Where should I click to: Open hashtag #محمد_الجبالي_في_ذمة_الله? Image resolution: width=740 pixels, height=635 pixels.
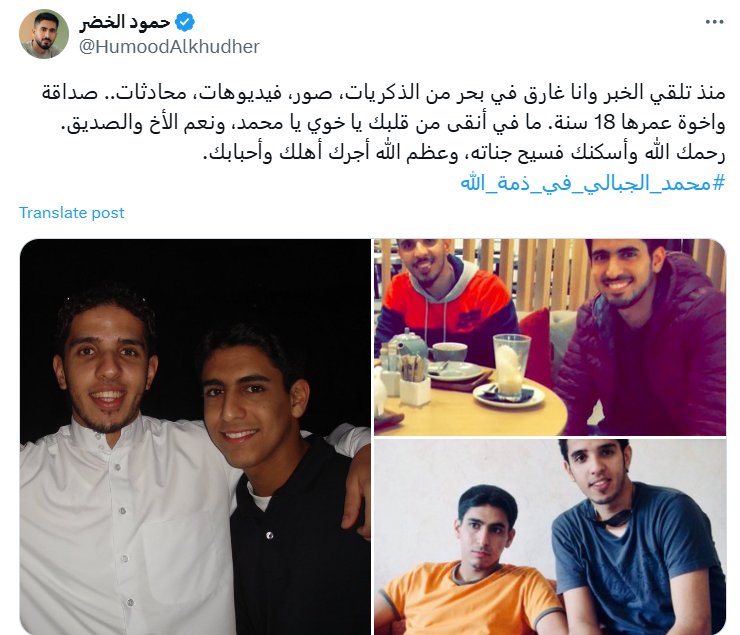(592, 183)
